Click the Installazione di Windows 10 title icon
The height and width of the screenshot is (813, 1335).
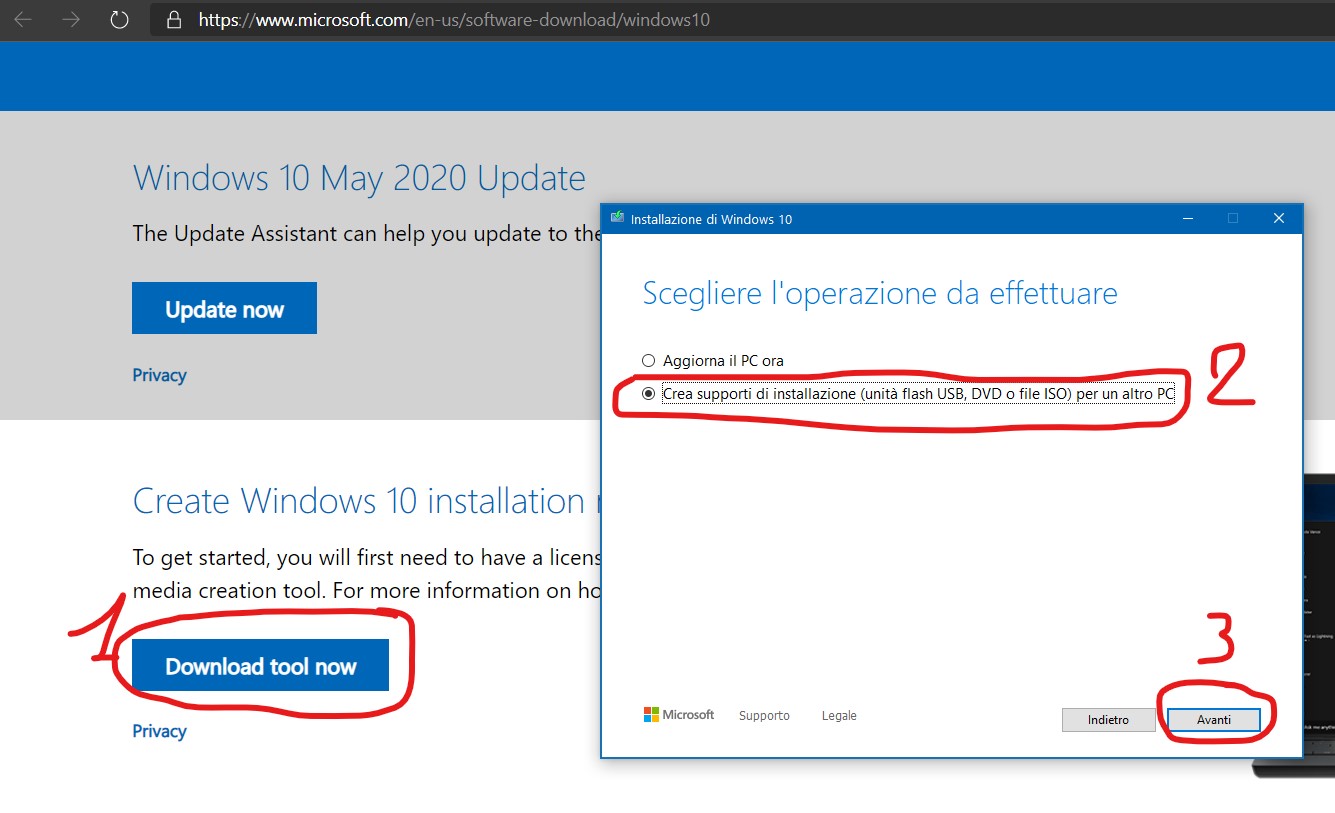click(617, 219)
